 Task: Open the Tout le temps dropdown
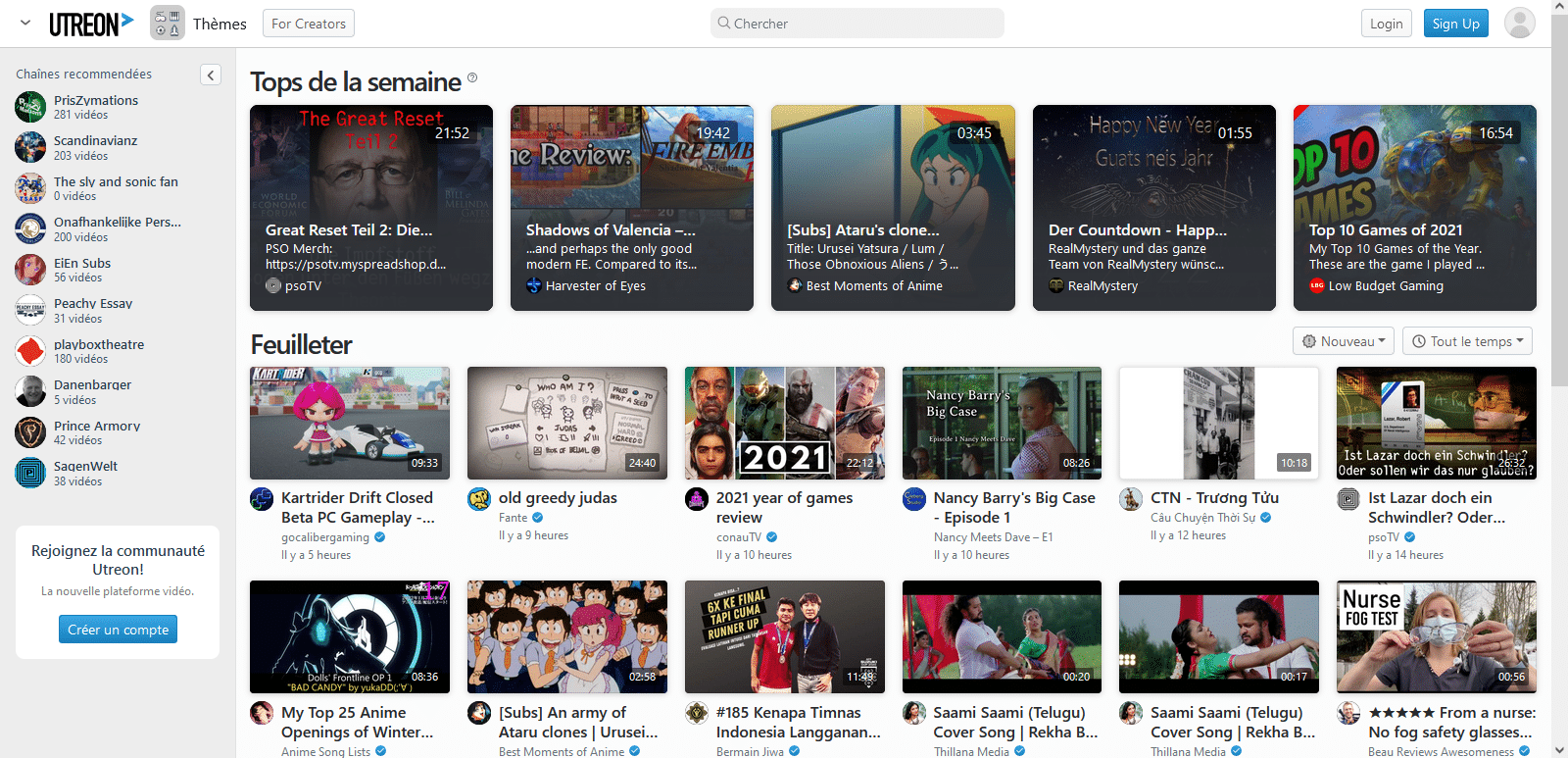1467,341
